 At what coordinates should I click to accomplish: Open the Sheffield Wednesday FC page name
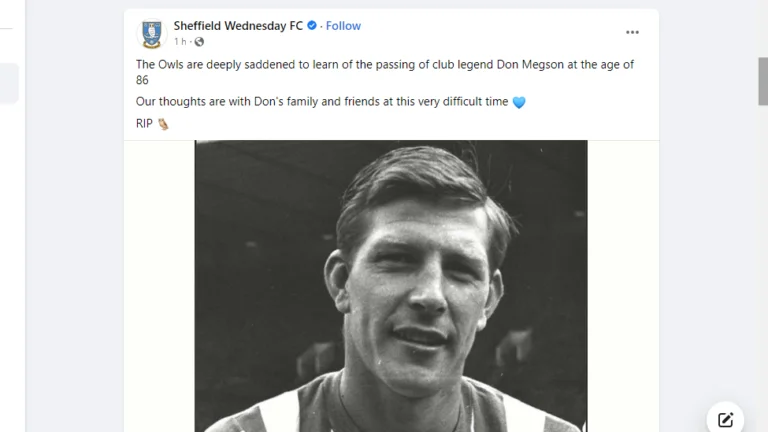[238, 26]
